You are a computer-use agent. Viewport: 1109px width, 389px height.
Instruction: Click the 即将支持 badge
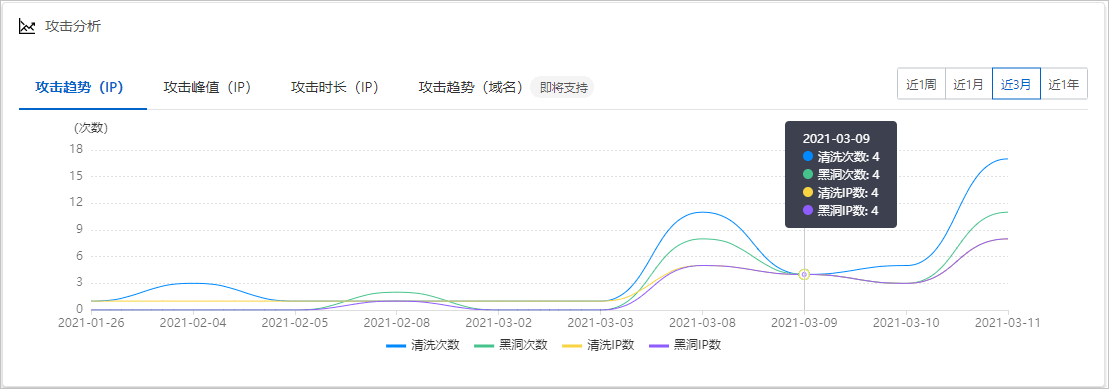coord(563,88)
